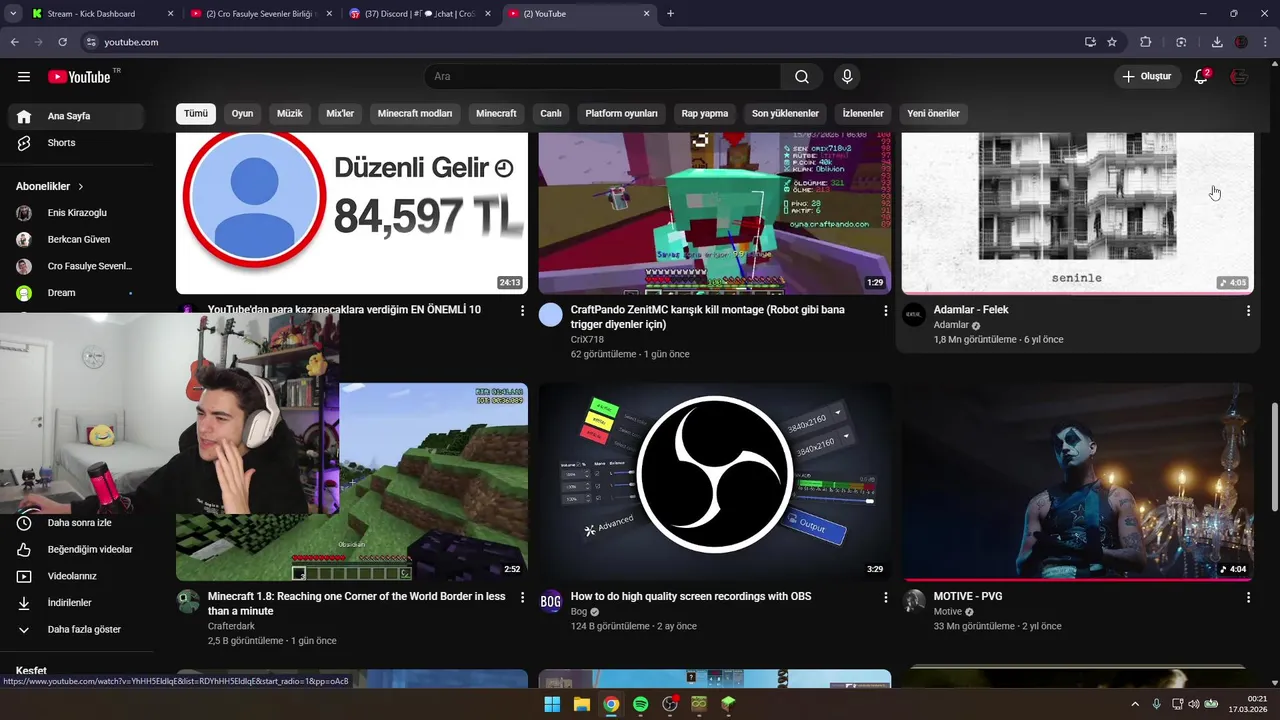
Task: Select the Tümü filter chip
Action: [x=196, y=113]
